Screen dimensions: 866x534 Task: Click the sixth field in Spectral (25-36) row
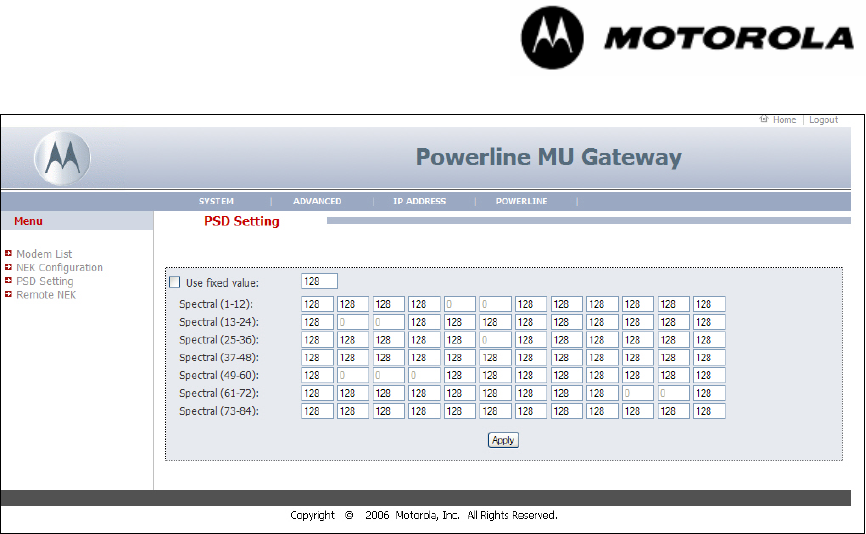(495, 340)
